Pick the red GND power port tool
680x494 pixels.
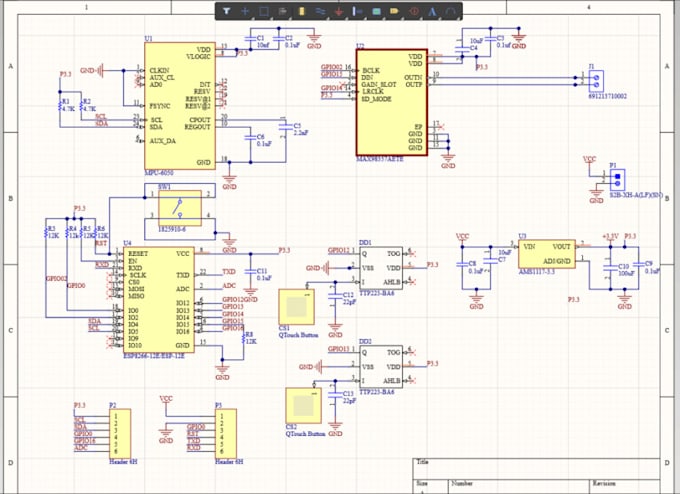tap(339, 11)
